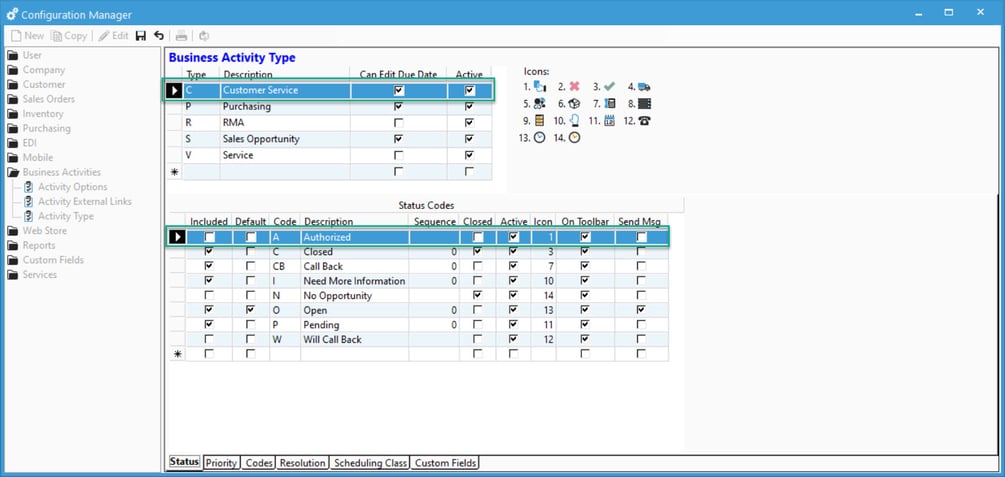Toggle Can Edit Due Date for RMA
This screenshot has height=477, width=1005.
click(399, 122)
